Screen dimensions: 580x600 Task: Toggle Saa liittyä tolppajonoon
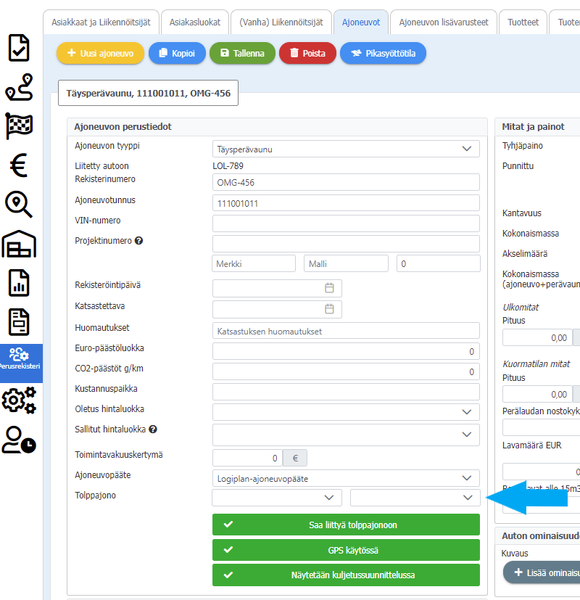[346, 525]
